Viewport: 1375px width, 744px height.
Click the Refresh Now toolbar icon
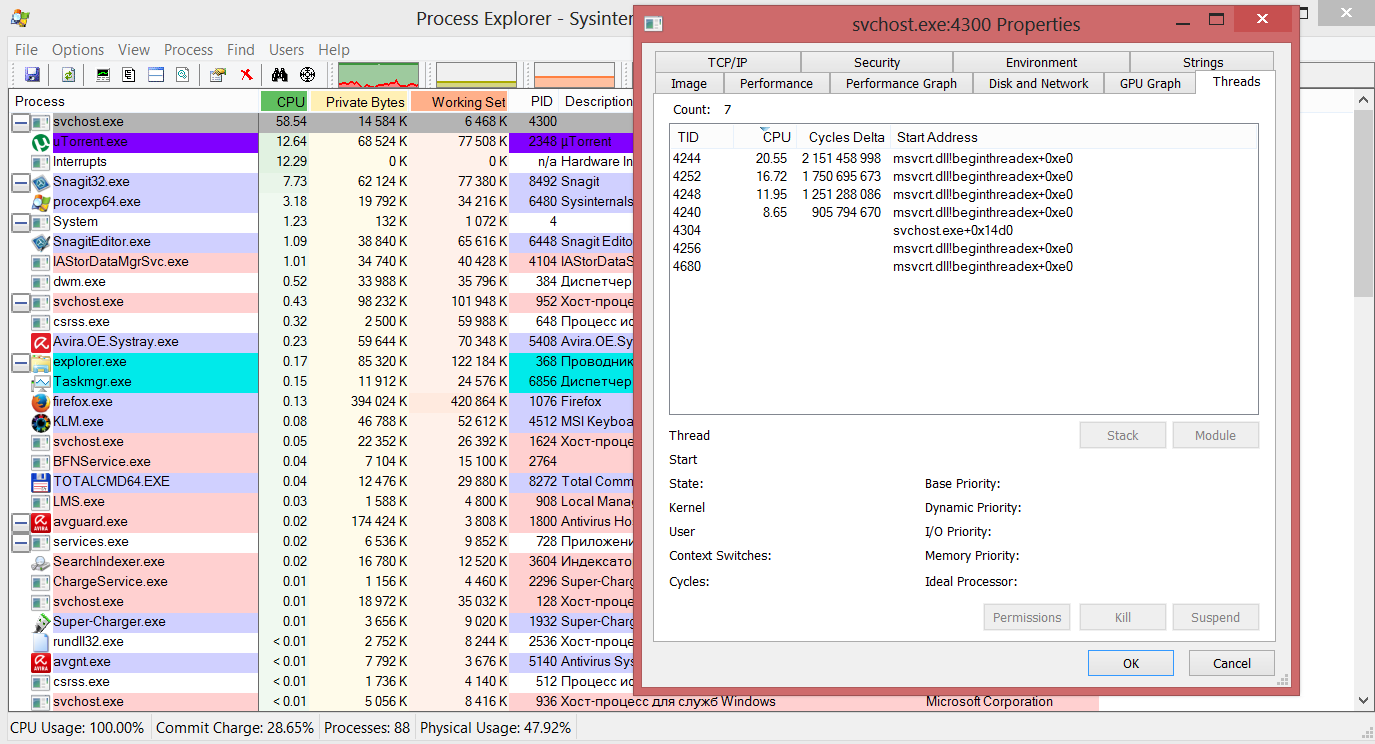pyautogui.click(x=69, y=75)
